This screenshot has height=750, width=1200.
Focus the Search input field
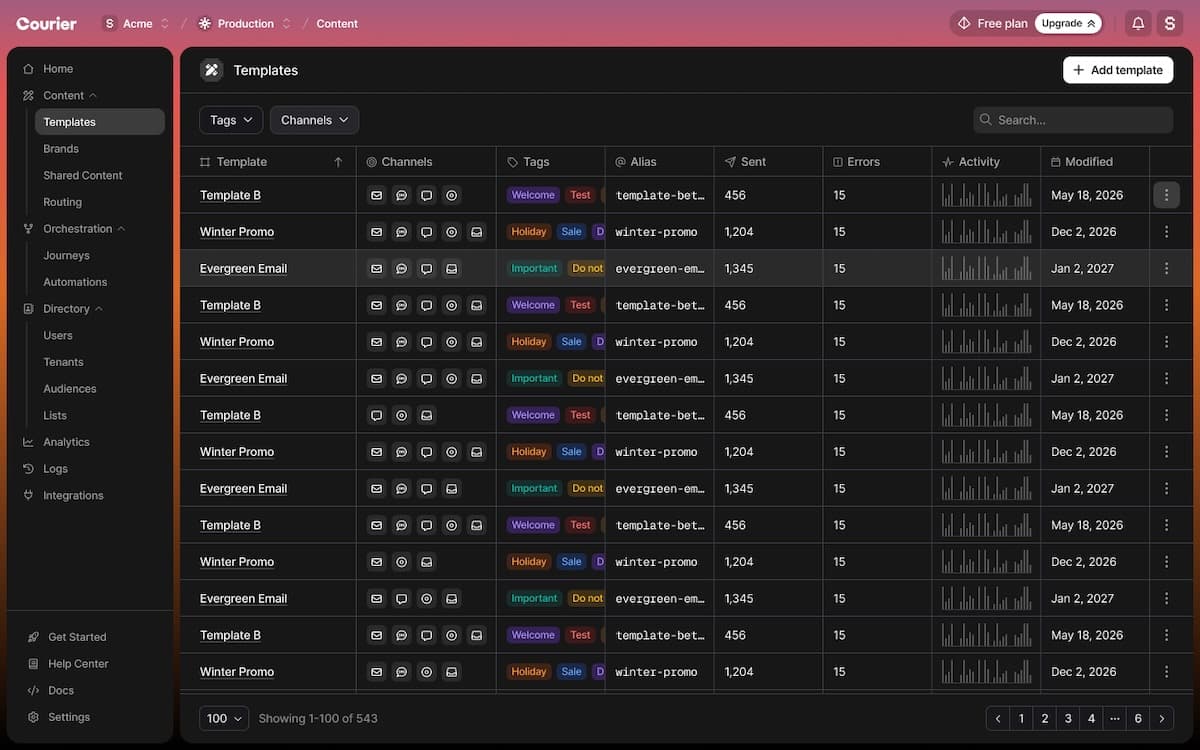click(x=1073, y=120)
